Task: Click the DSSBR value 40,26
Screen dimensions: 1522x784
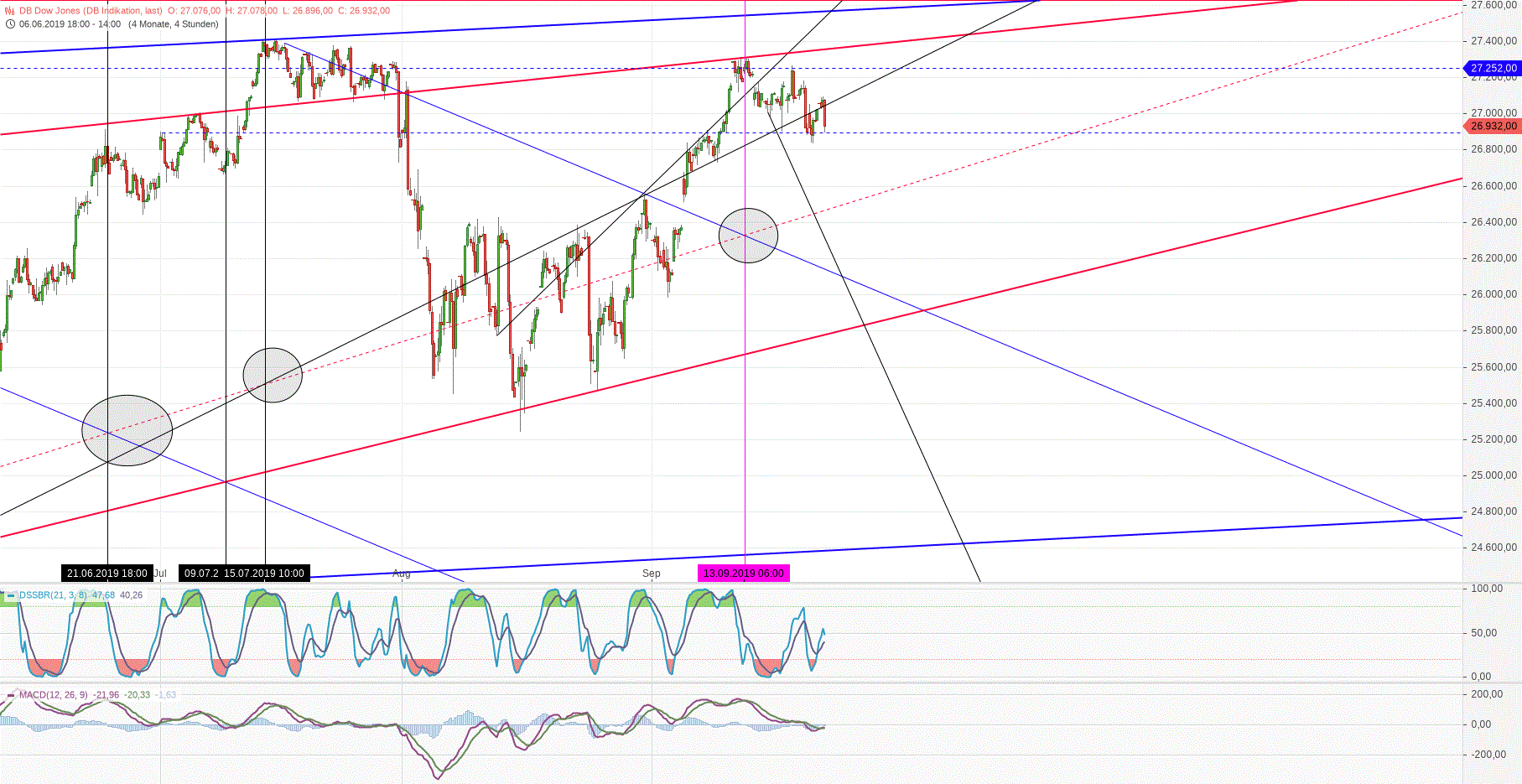Action: [x=131, y=595]
